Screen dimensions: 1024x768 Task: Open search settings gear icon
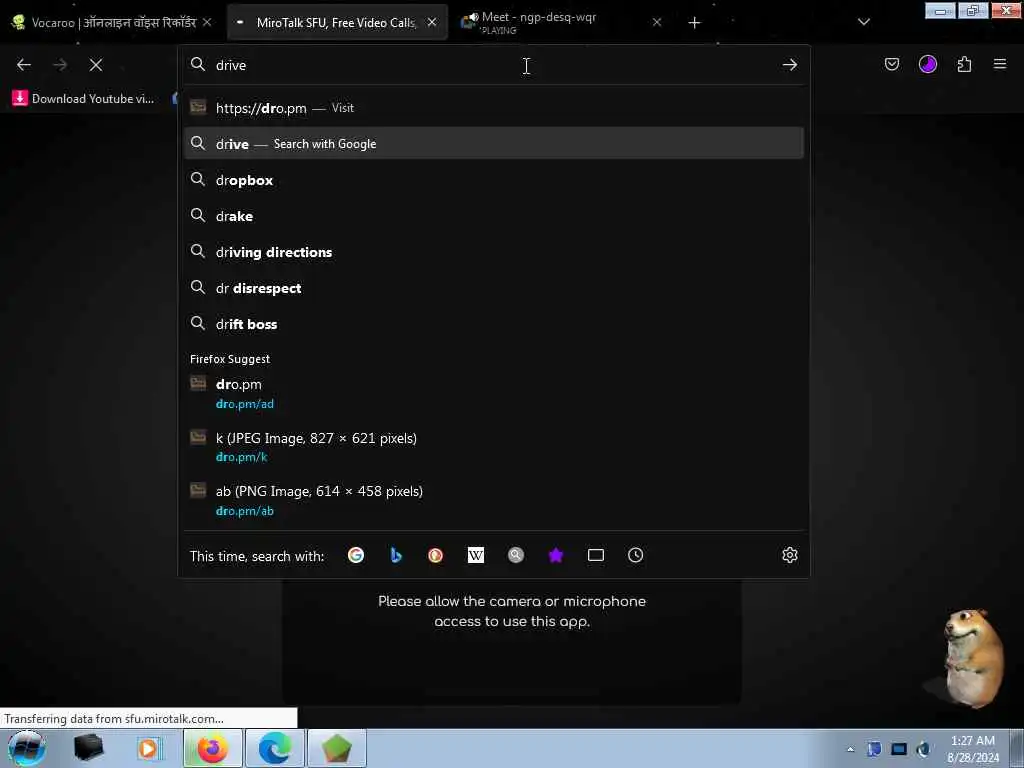790,555
